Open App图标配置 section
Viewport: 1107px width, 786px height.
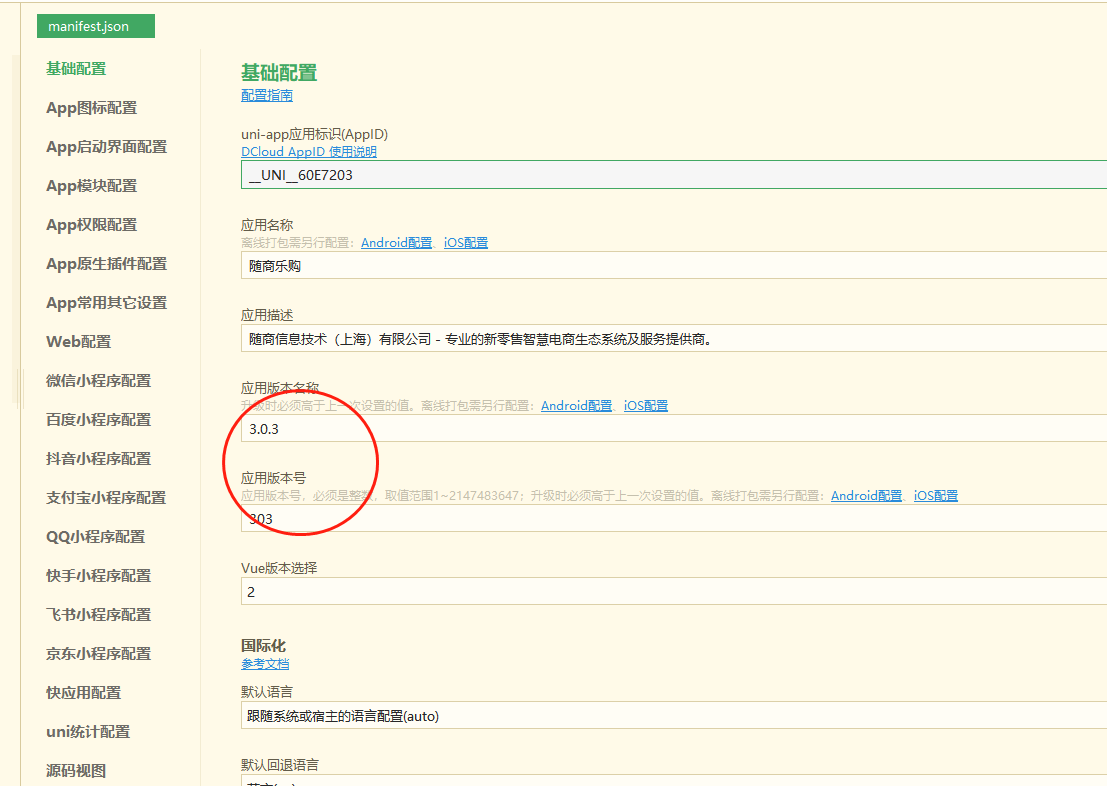92,108
